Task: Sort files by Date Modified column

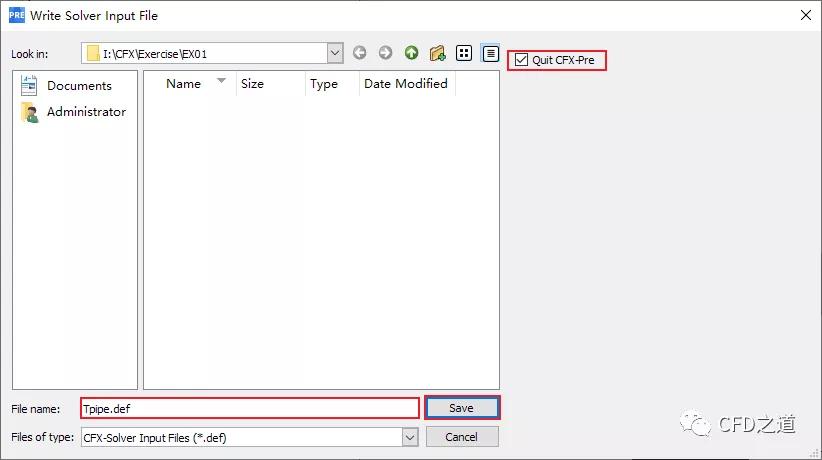Action: (407, 84)
